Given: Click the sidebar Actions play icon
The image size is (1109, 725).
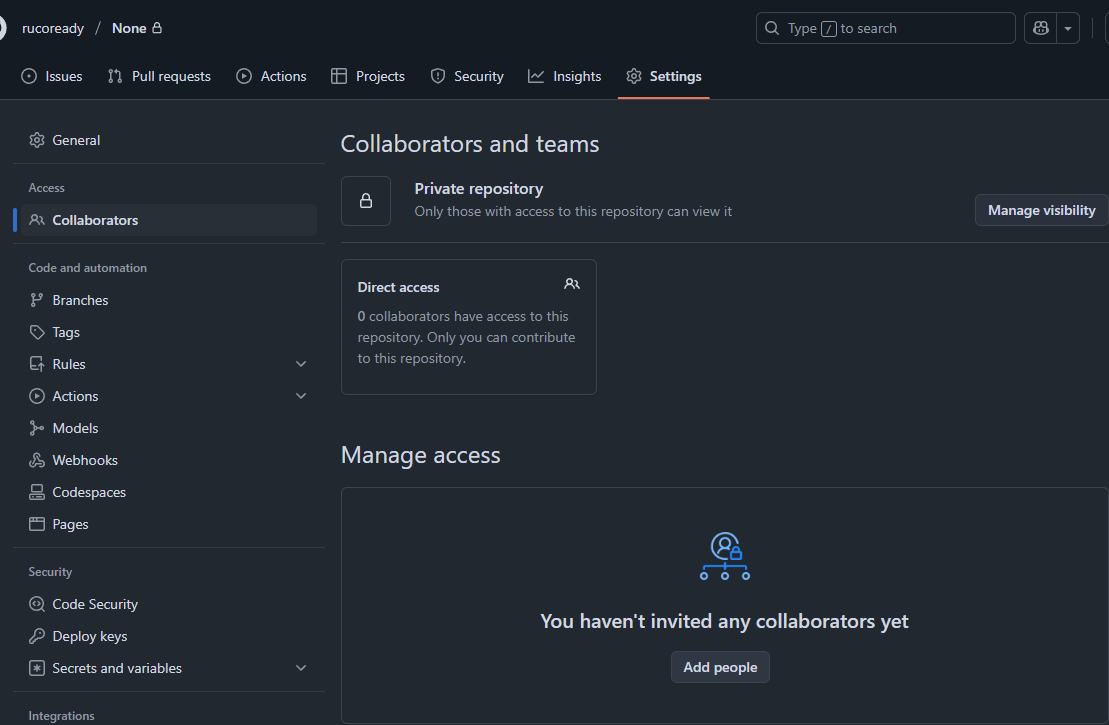Looking at the screenshot, I should tap(37, 396).
